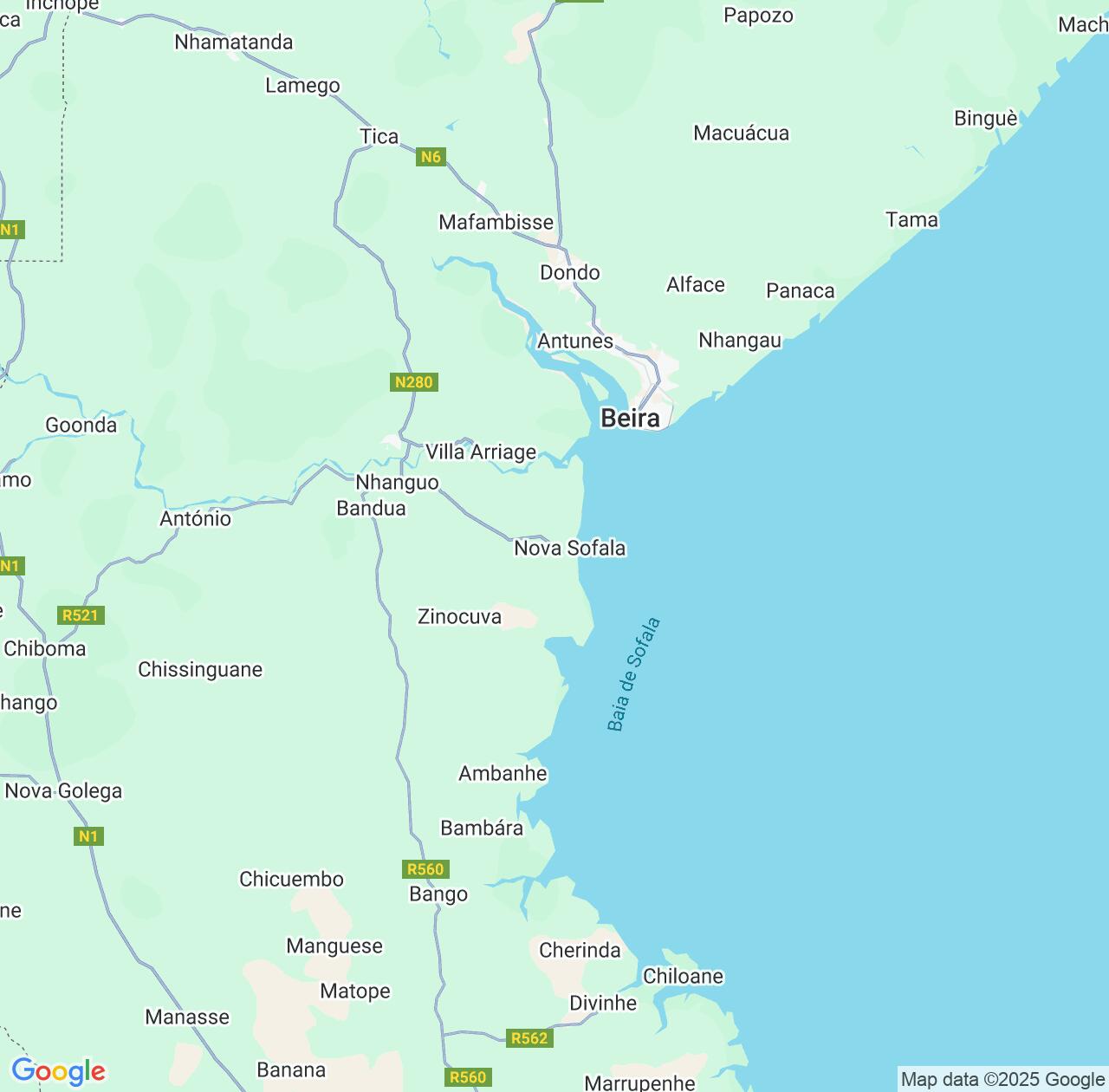This screenshot has width=1109, height=1092.
Task: Click the N1 shield near Nova Golega
Action: [x=88, y=836]
